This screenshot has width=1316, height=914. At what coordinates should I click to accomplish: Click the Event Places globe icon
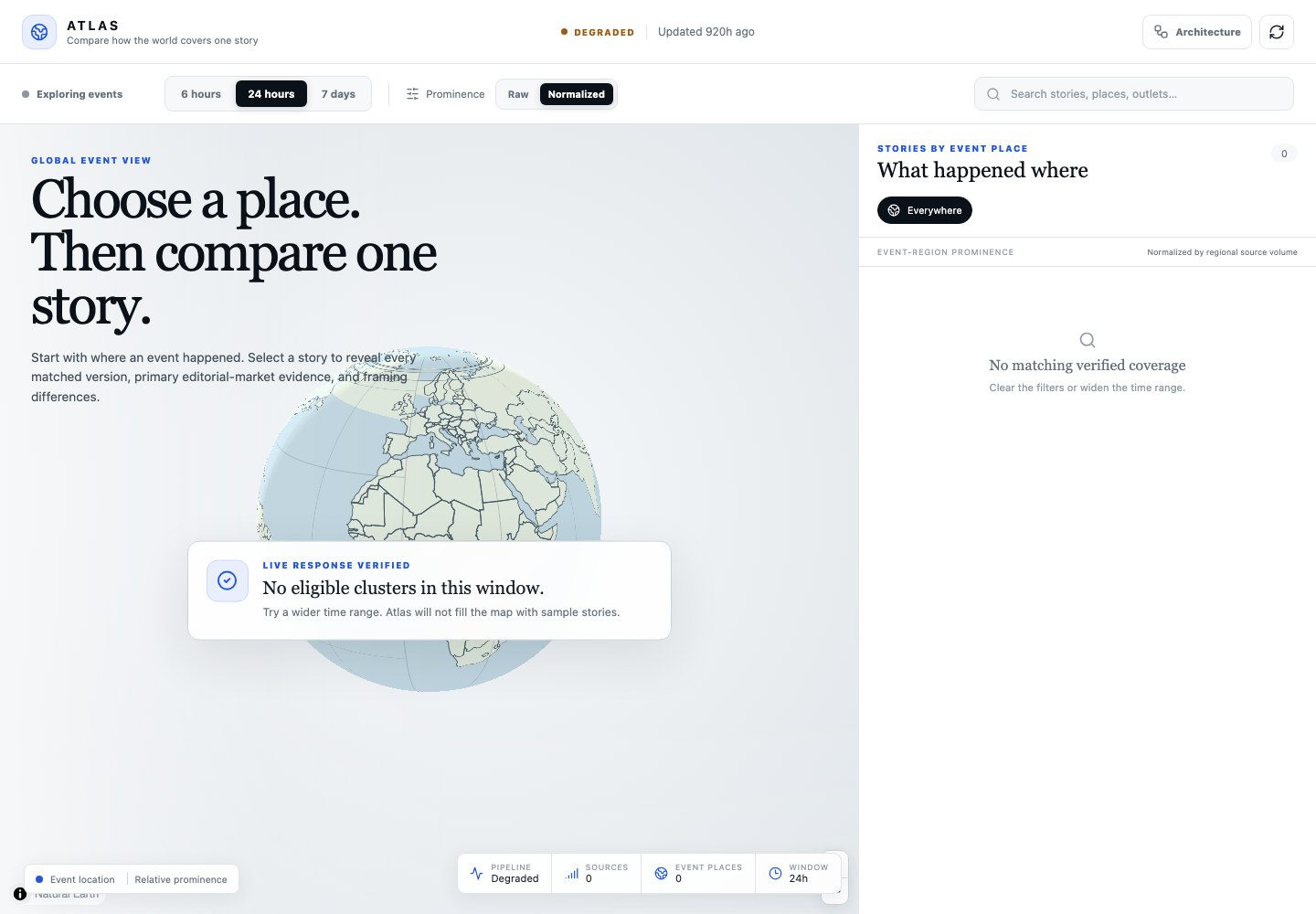(662, 873)
